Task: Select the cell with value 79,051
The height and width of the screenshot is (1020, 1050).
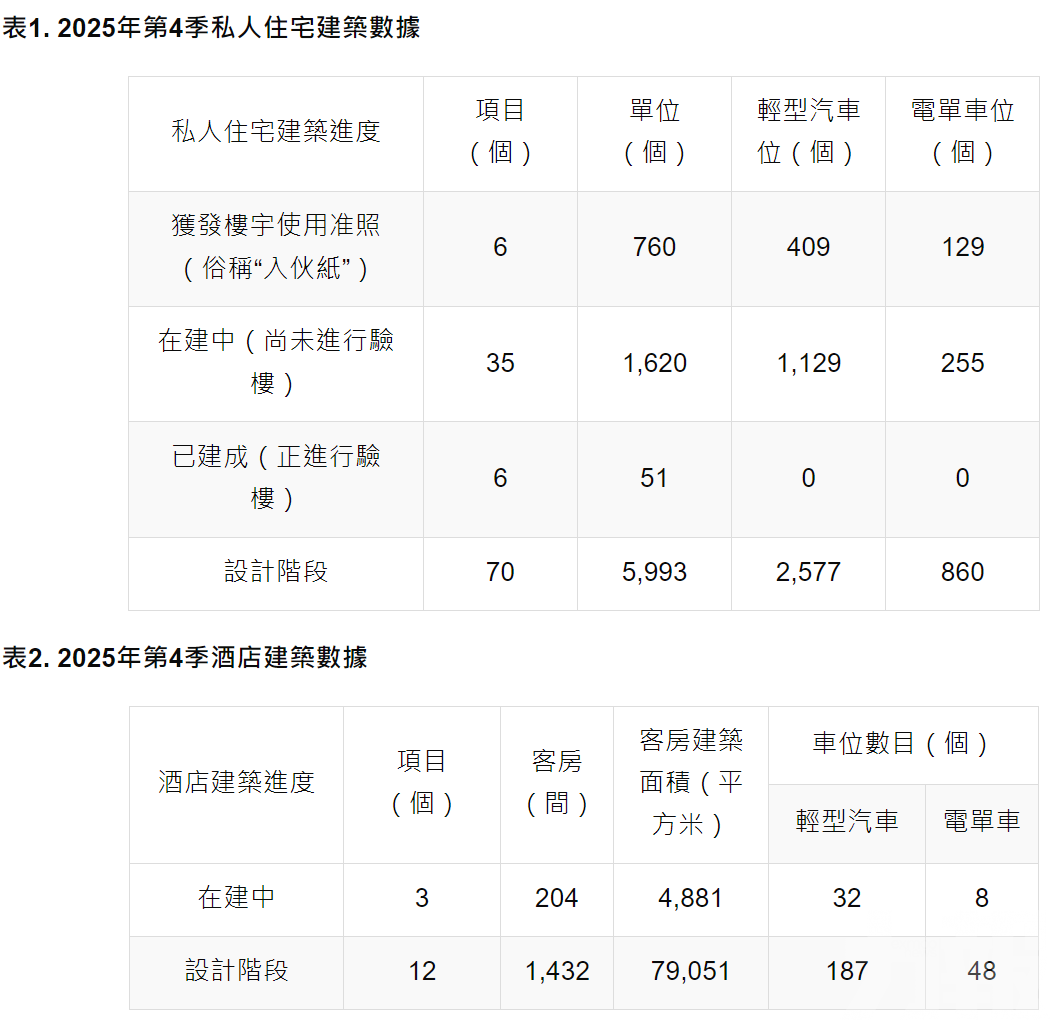Action: [691, 971]
